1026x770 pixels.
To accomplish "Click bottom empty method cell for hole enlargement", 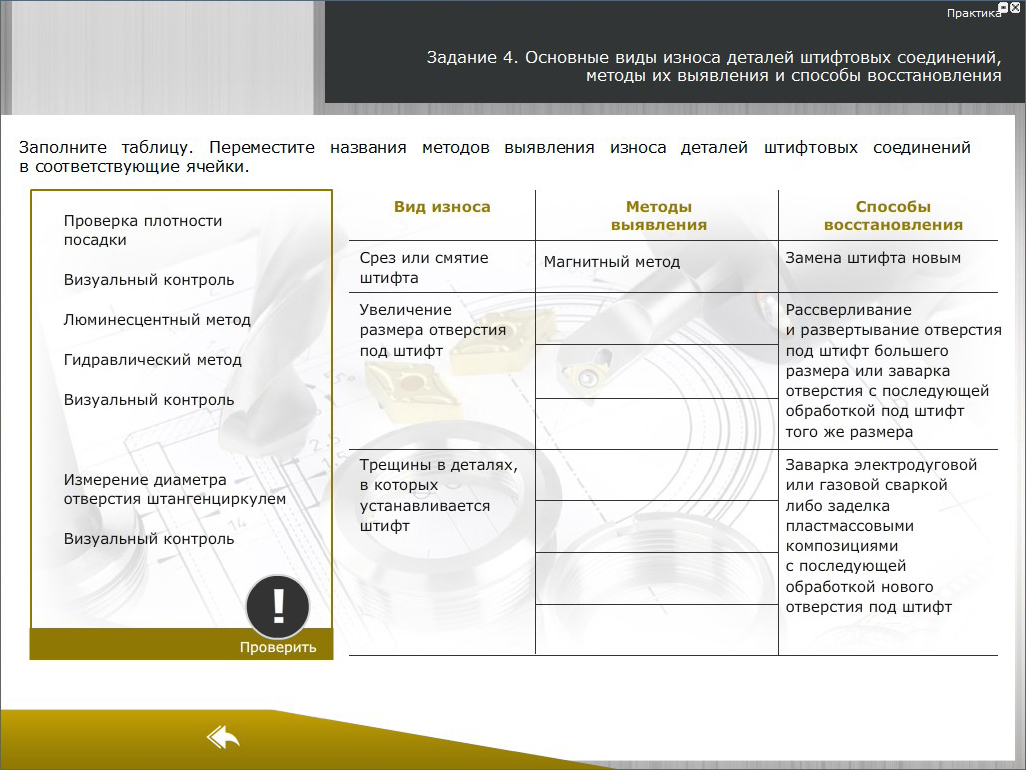I will (656, 424).
